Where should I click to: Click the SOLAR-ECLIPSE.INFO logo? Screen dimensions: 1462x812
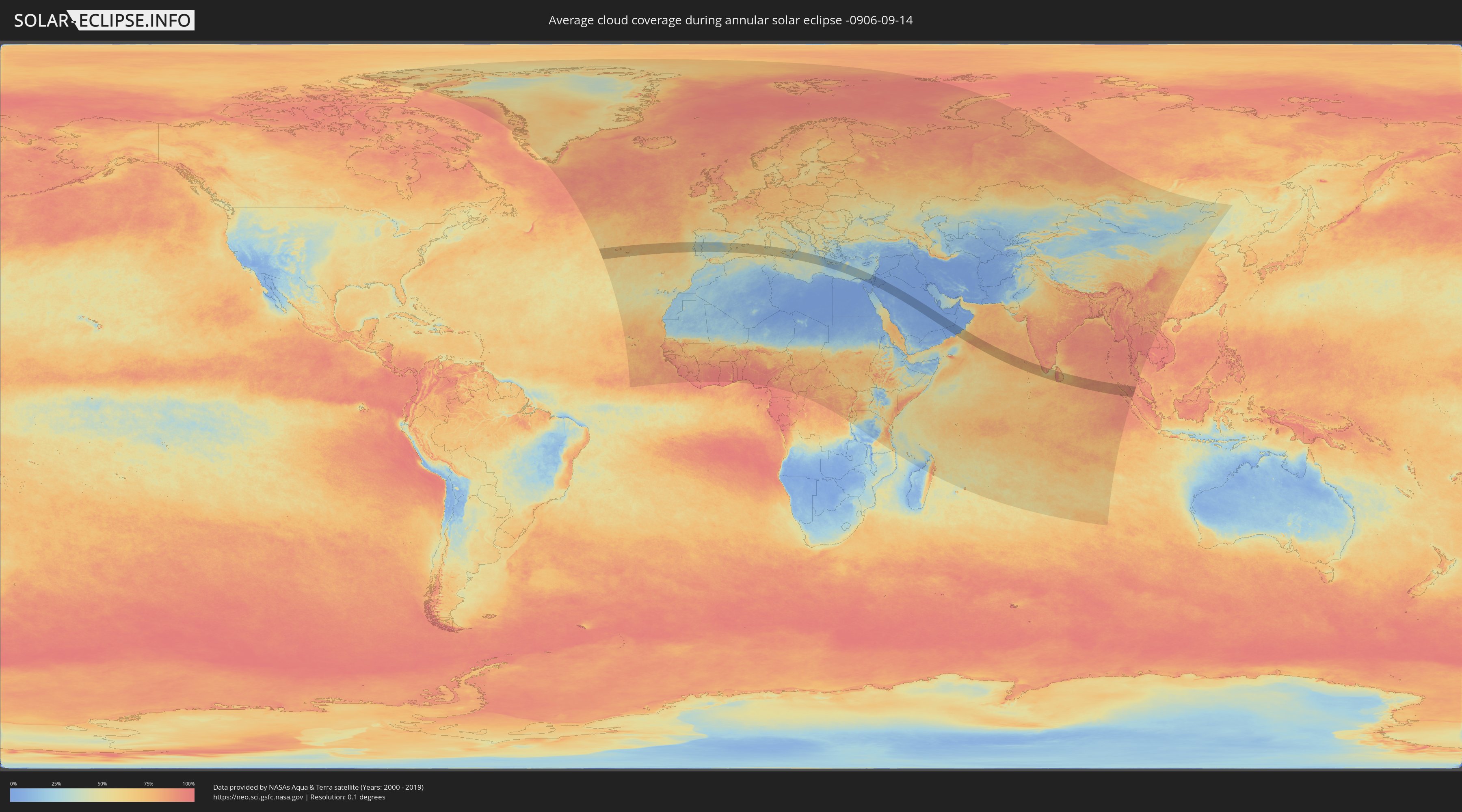(x=104, y=20)
